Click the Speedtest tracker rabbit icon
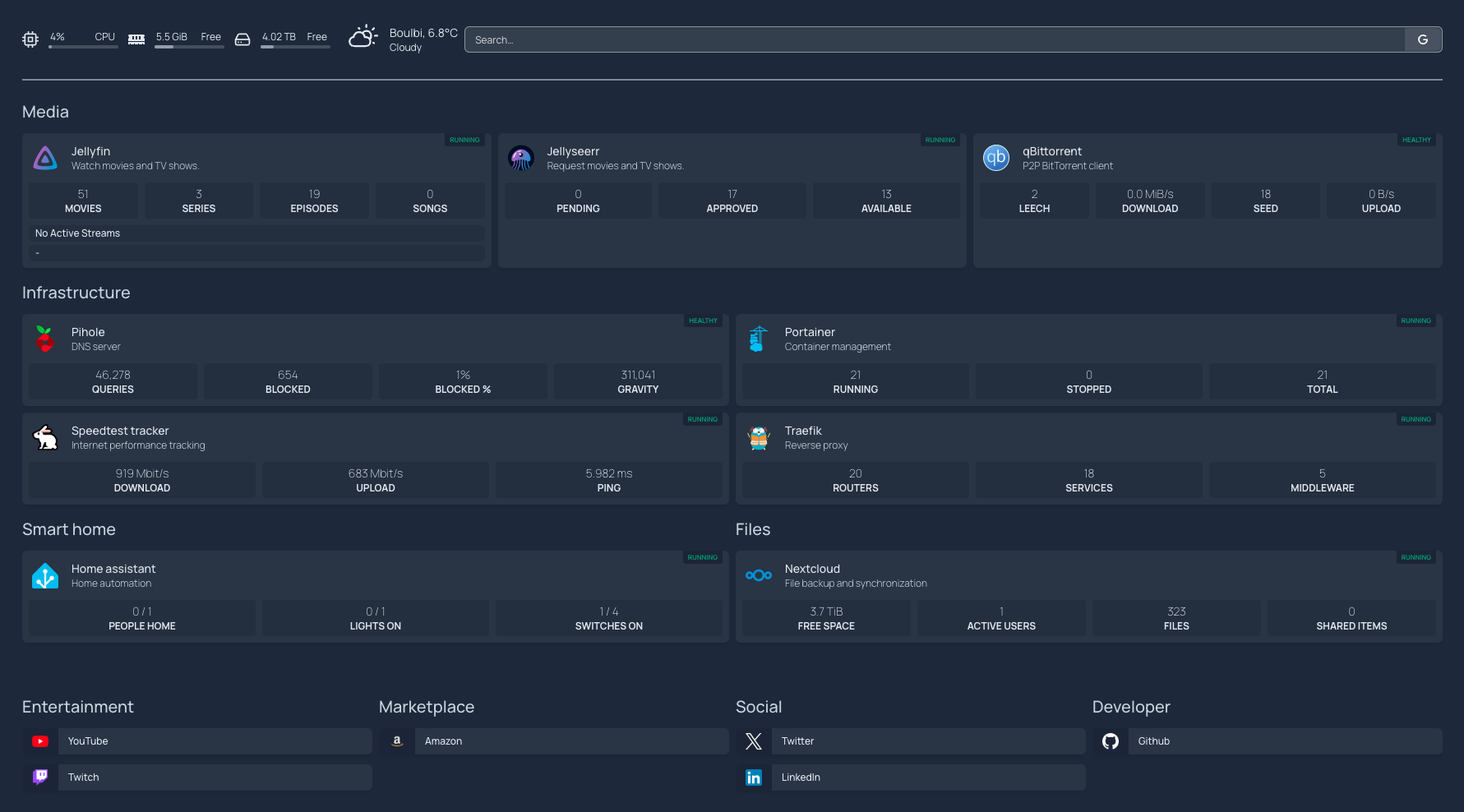1464x812 pixels. click(x=45, y=437)
